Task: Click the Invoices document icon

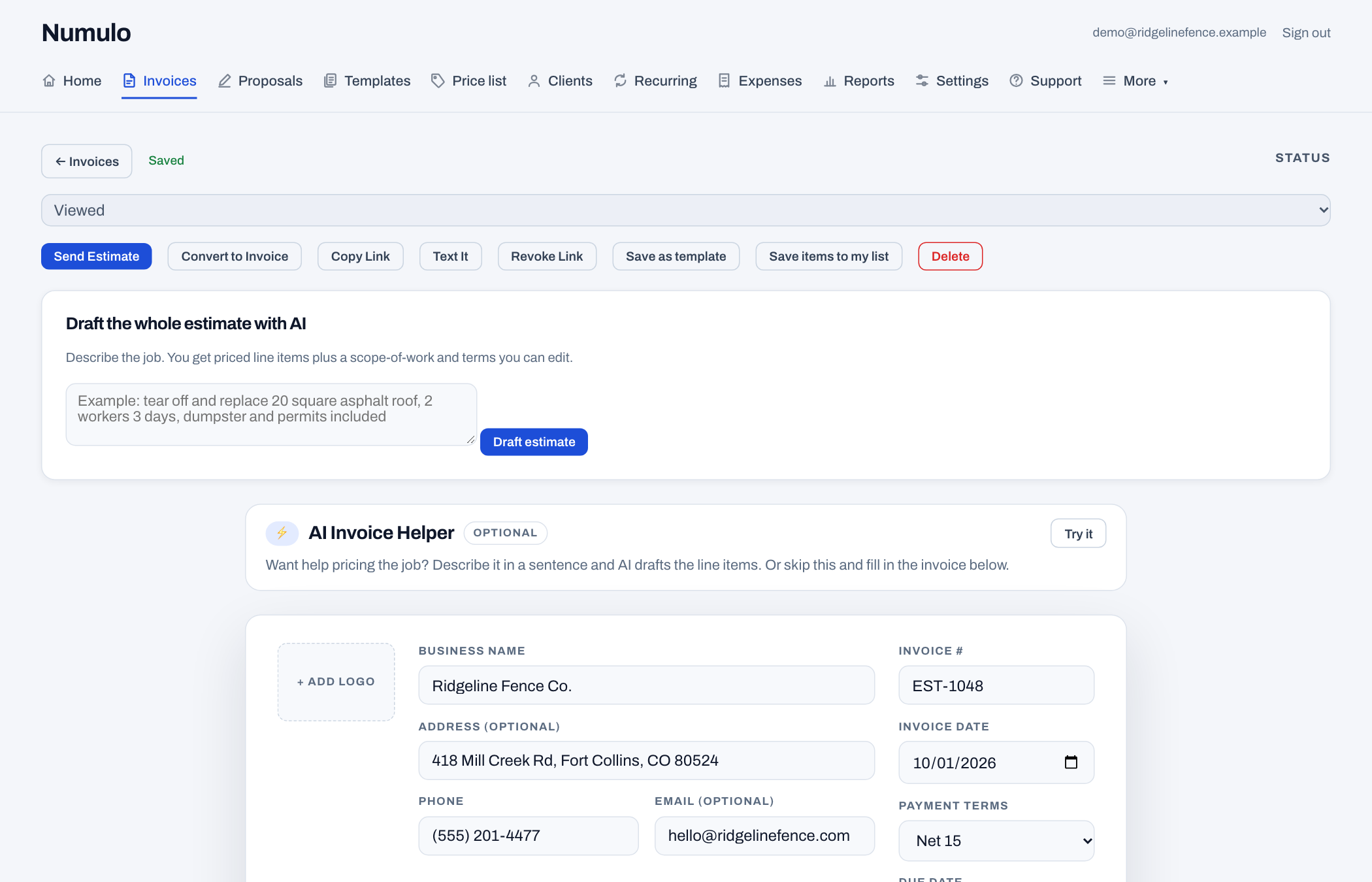Action: [129, 81]
